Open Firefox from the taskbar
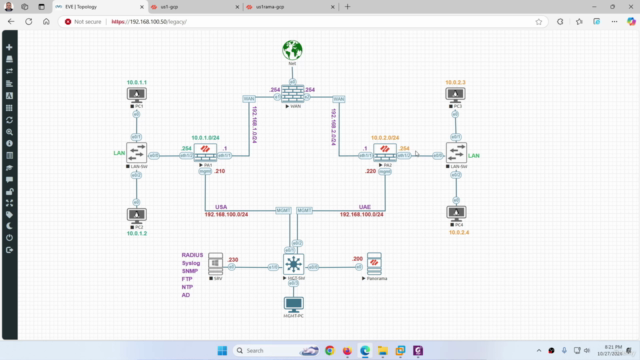The width and height of the screenshot is (640, 360). (x=347, y=351)
